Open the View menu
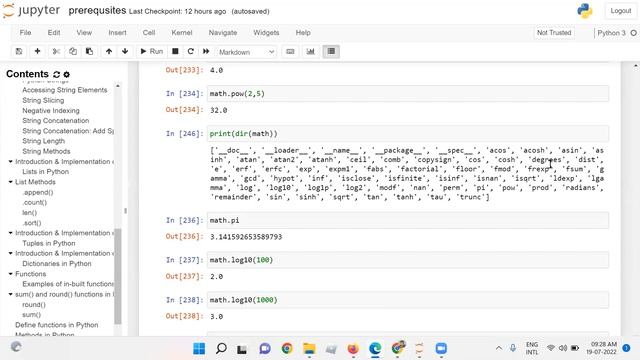The image size is (640, 360). tap(84, 33)
